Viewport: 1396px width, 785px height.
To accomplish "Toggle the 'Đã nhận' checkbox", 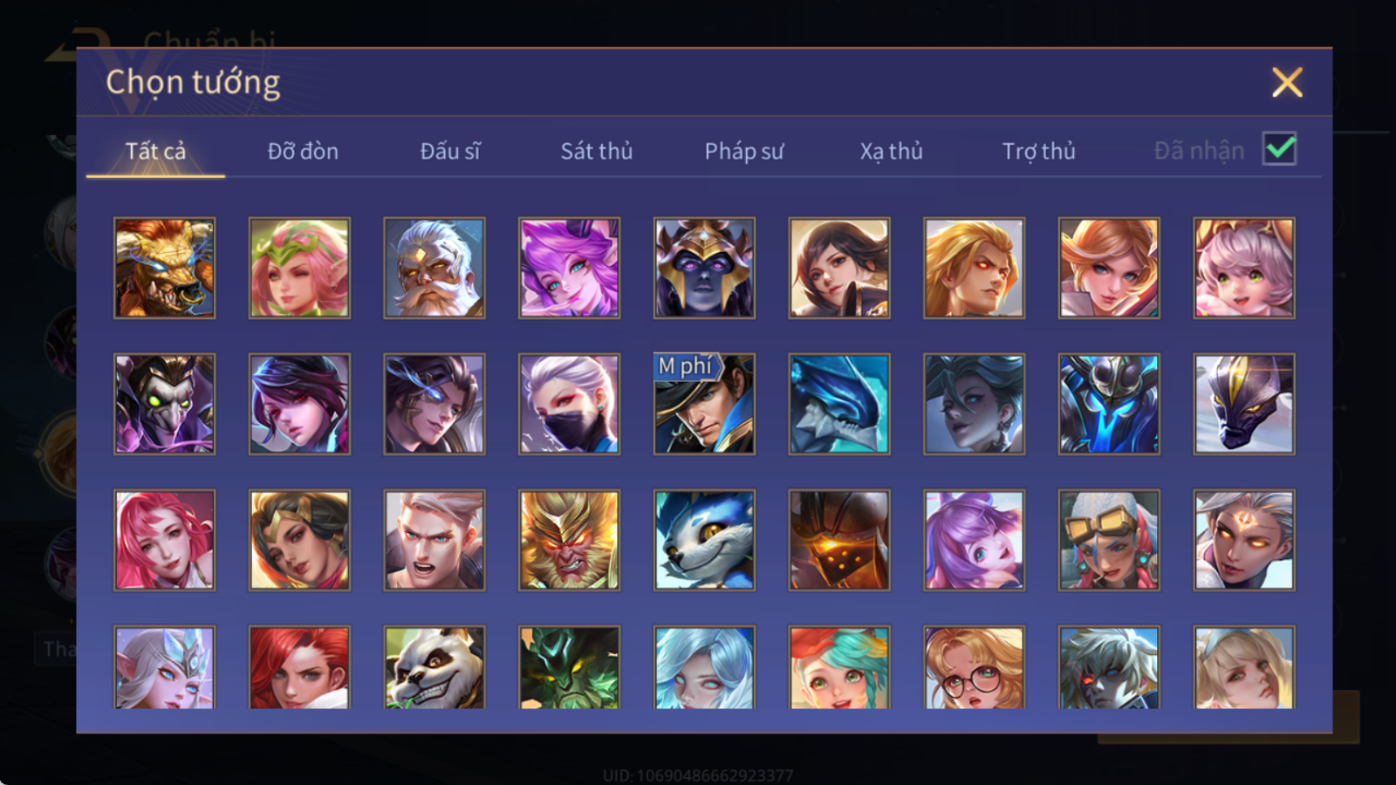I will (x=1279, y=149).
